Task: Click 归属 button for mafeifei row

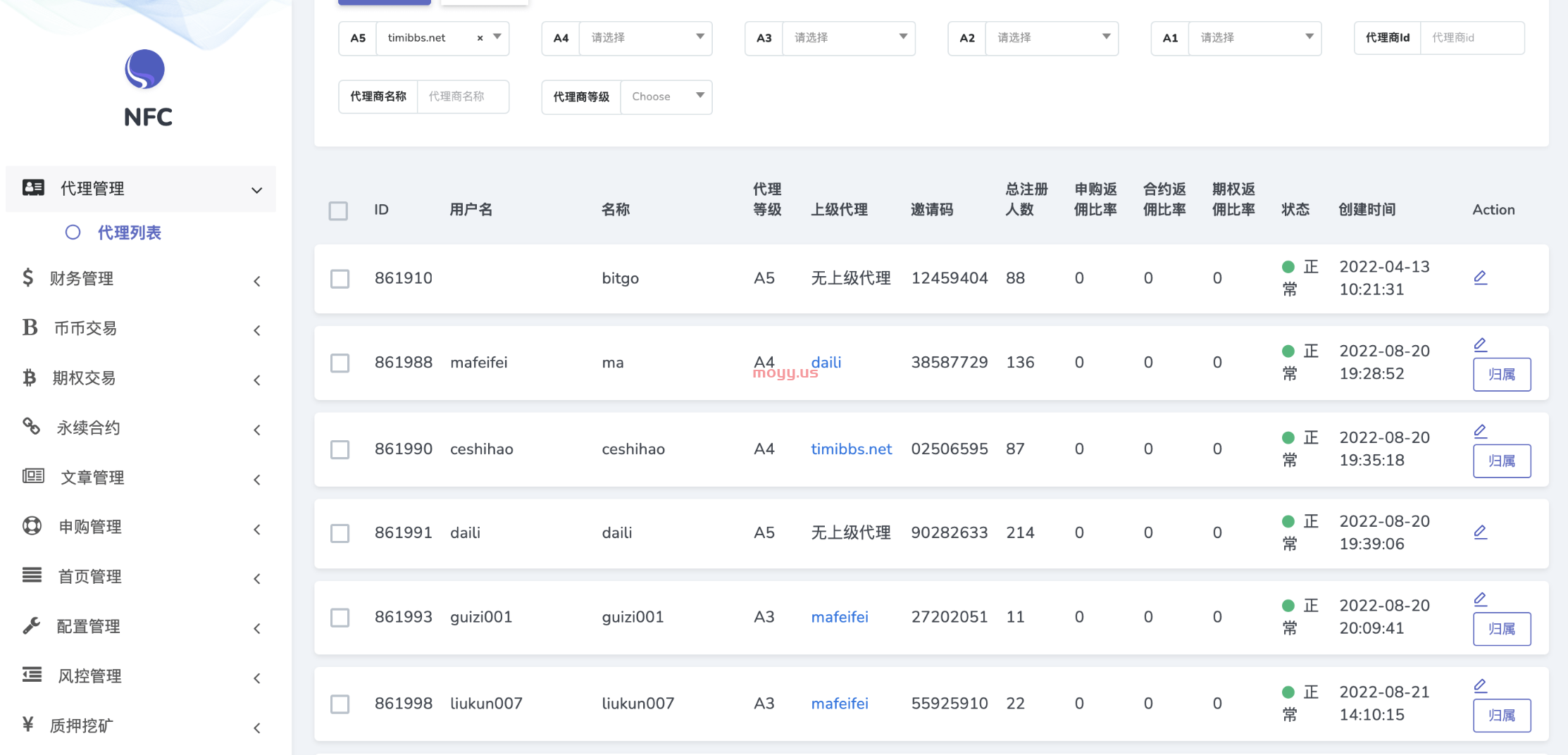Action: (x=1502, y=374)
